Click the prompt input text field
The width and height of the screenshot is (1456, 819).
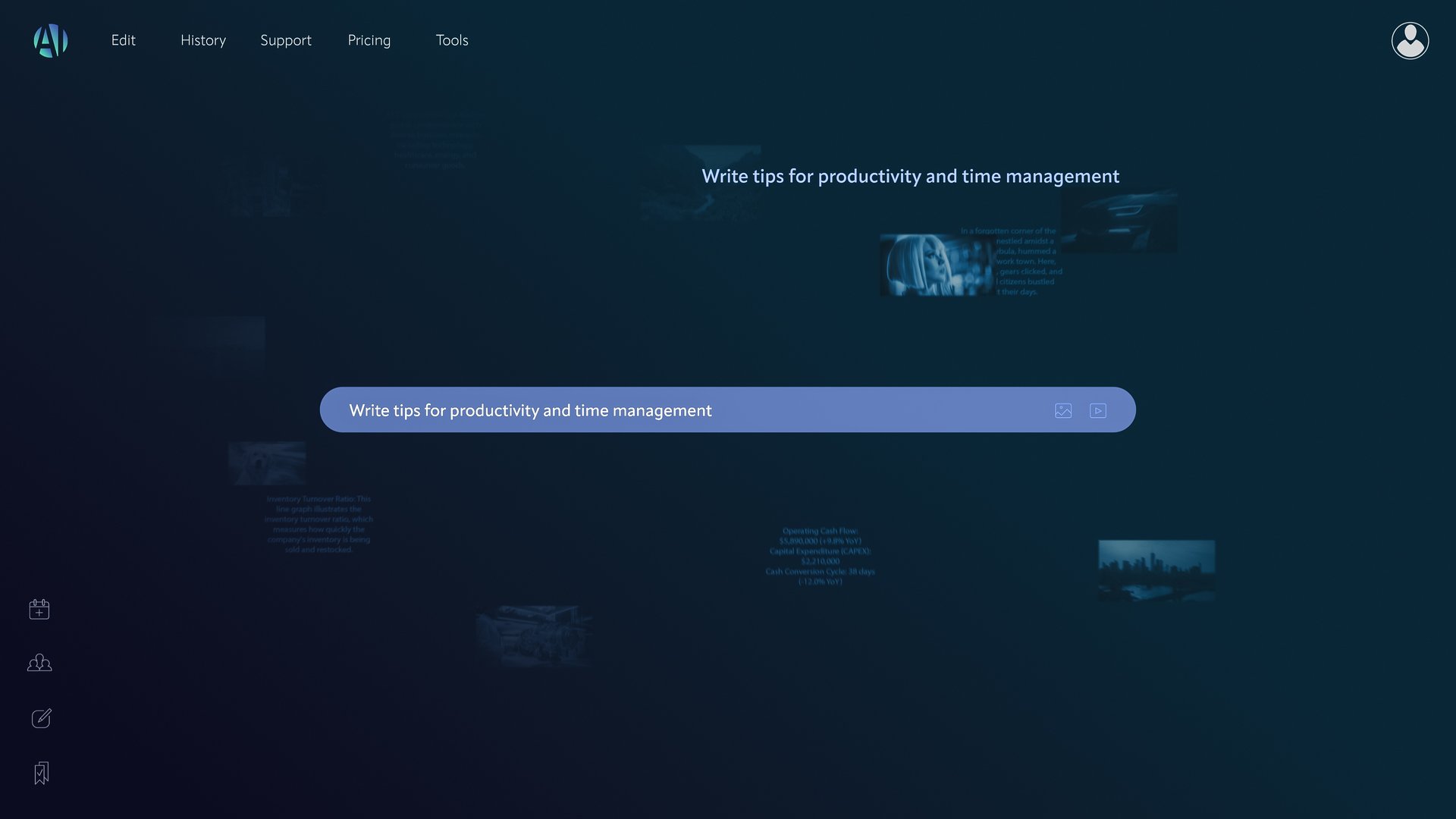tap(682, 410)
